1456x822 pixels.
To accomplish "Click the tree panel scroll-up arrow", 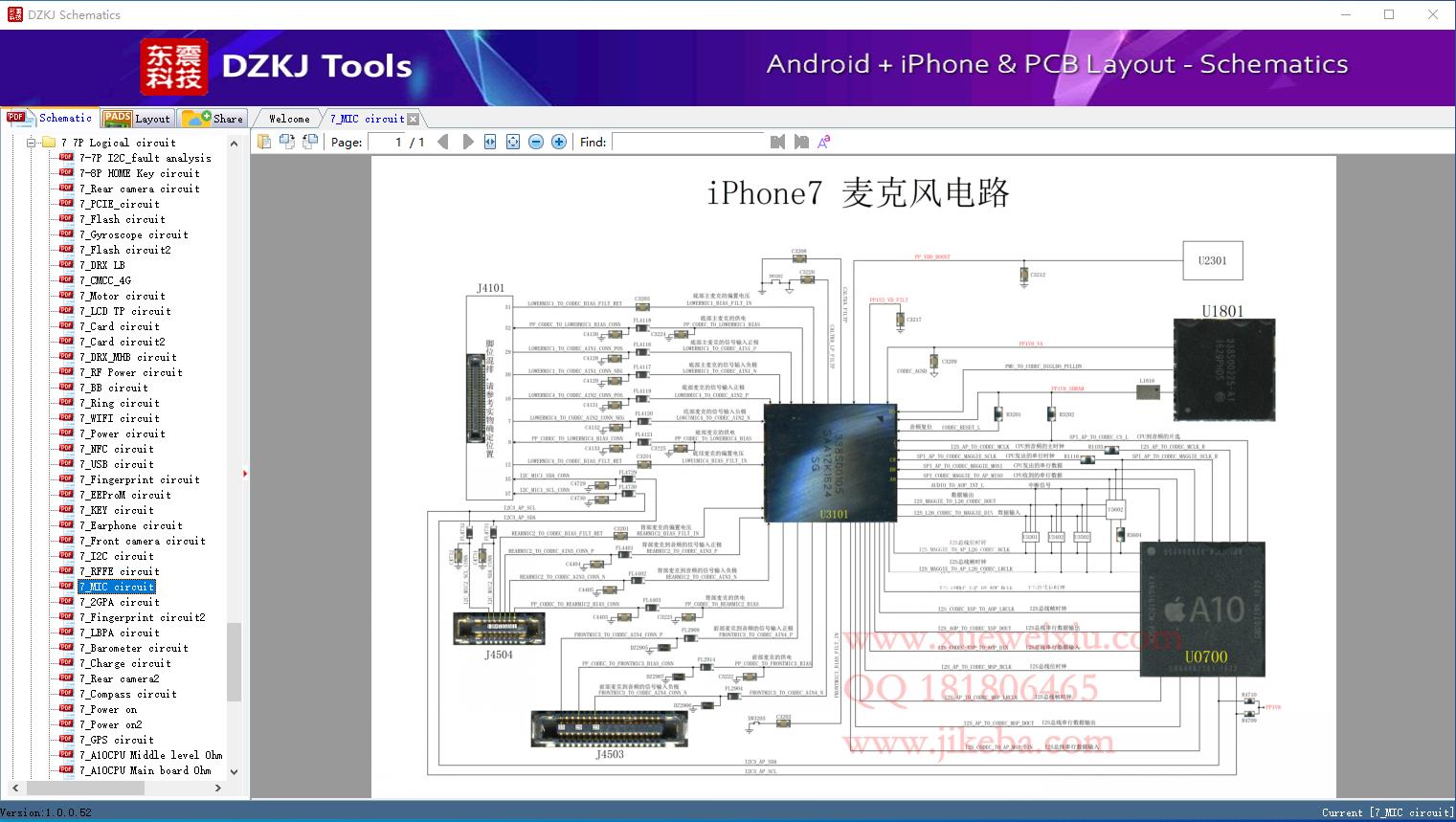I will pos(234,142).
